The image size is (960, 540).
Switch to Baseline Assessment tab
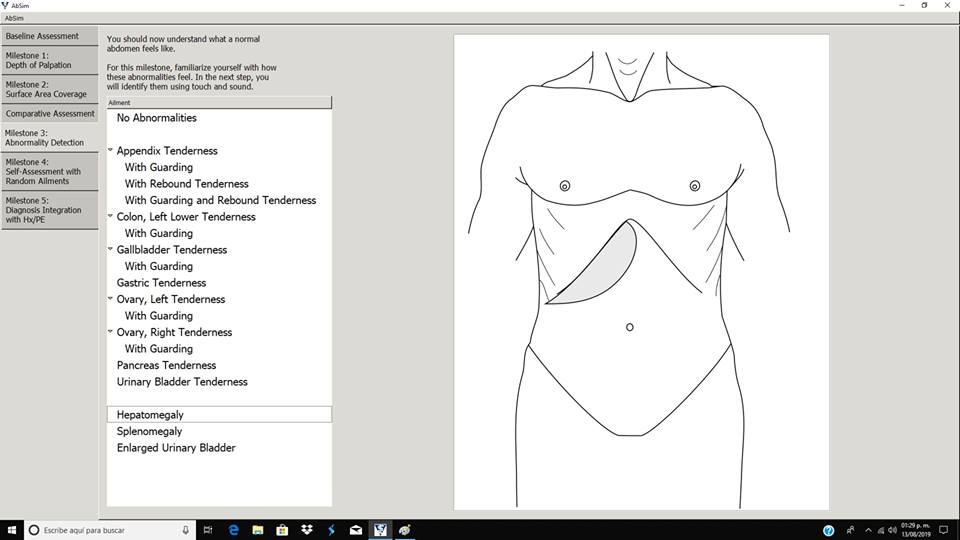pos(49,36)
